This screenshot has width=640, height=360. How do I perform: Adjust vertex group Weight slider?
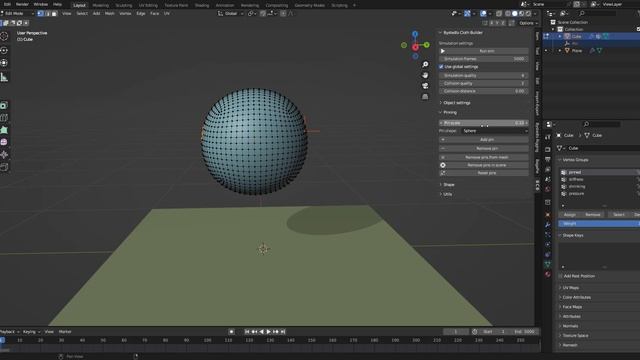(599, 224)
